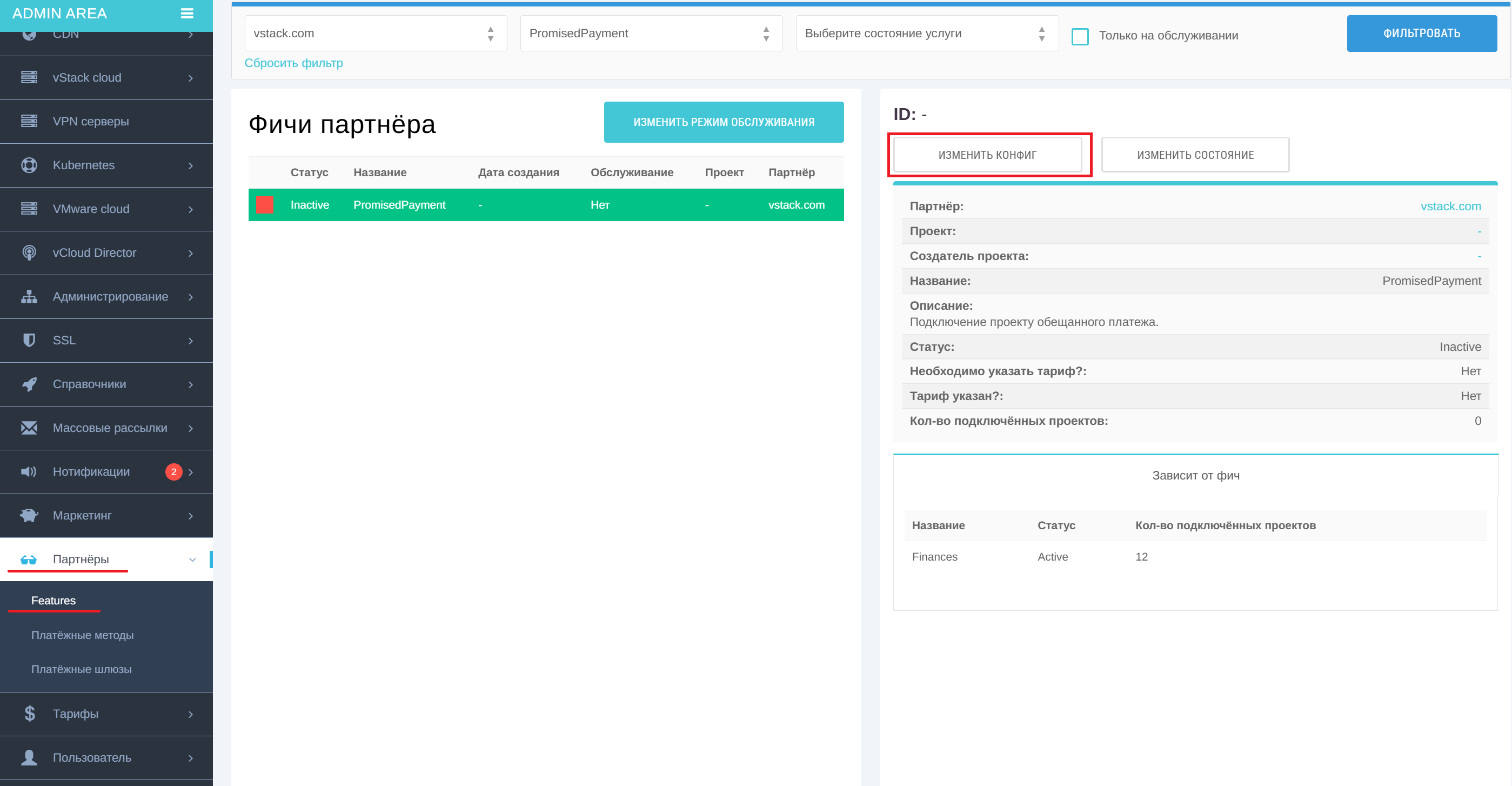The height and width of the screenshot is (786, 1512).
Task: Click the red notification badge showing 2
Action: coord(174,472)
